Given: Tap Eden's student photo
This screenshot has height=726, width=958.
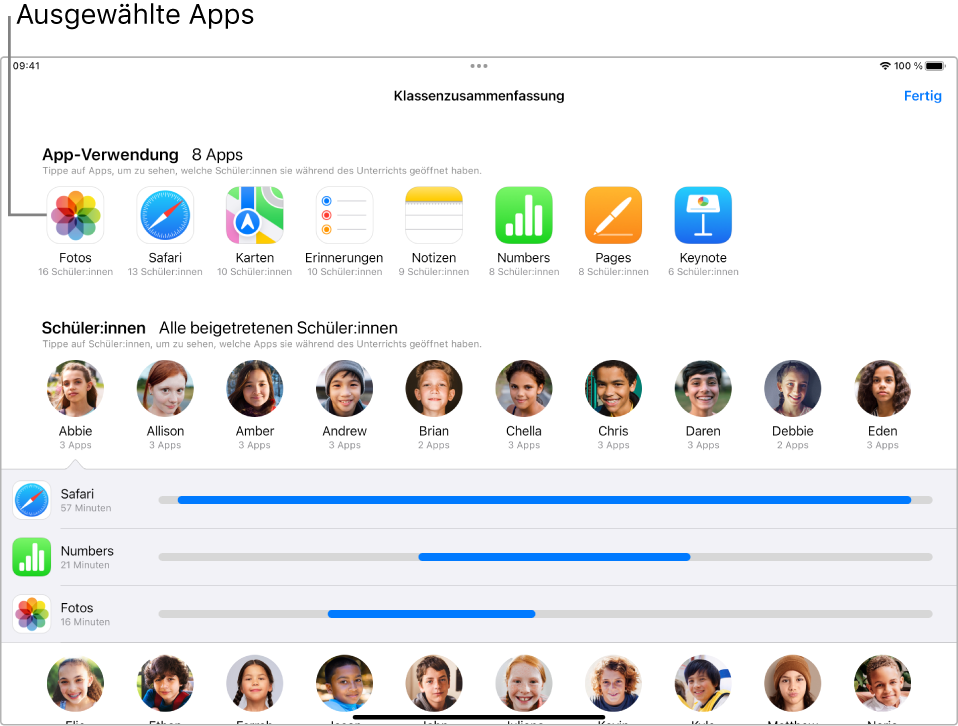Looking at the screenshot, I should pyautogui.click(x=882, y=389).
